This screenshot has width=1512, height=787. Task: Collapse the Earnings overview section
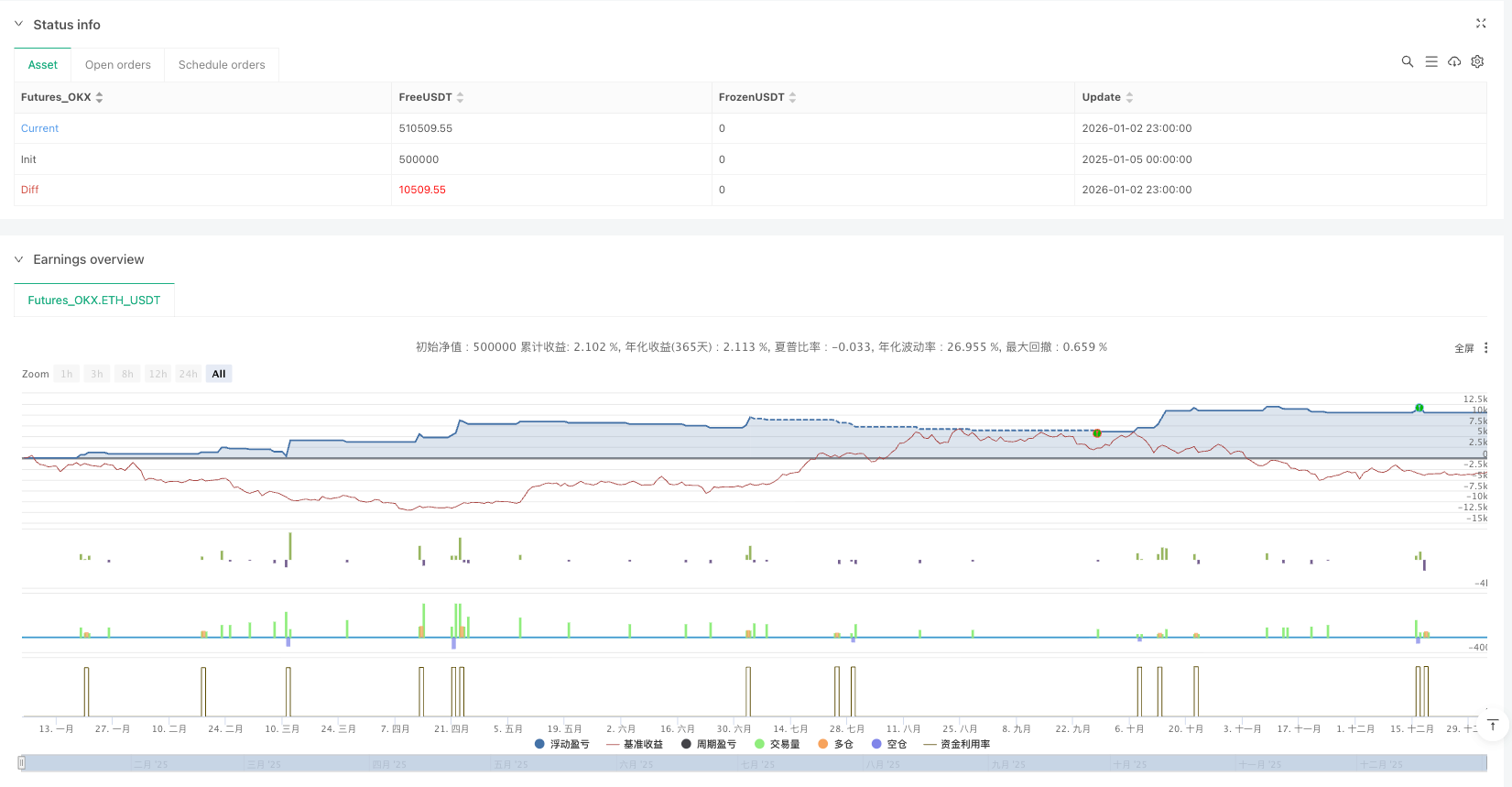18,259
